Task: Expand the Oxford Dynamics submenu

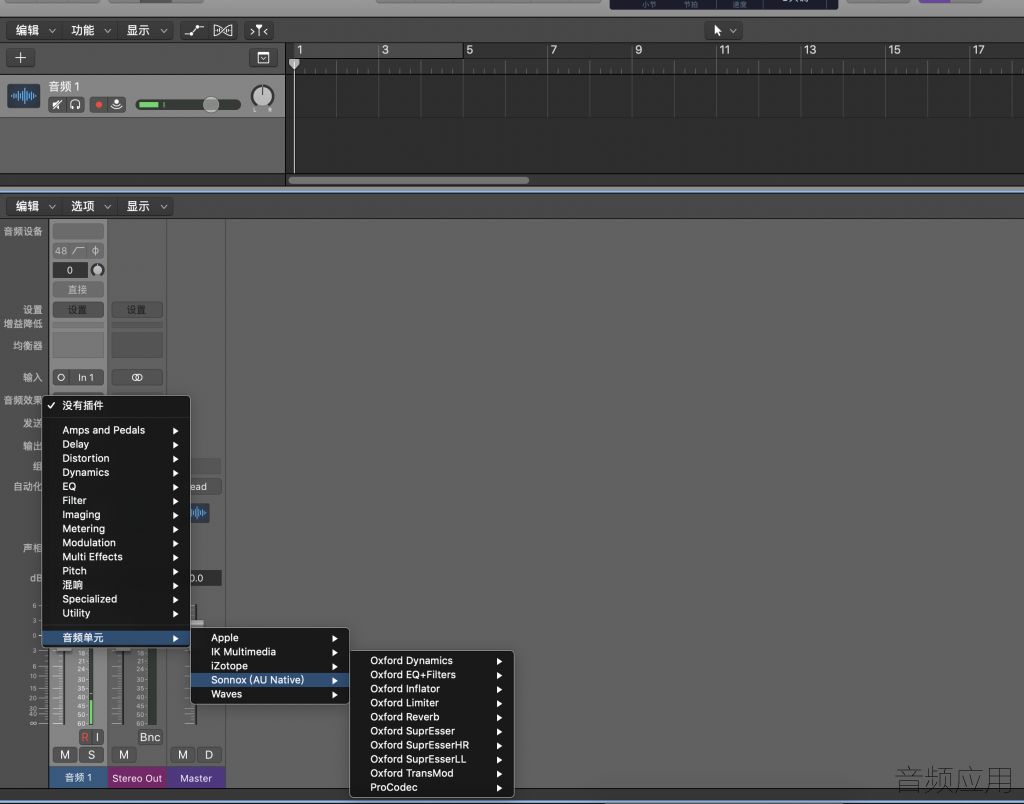Action: 432,661
